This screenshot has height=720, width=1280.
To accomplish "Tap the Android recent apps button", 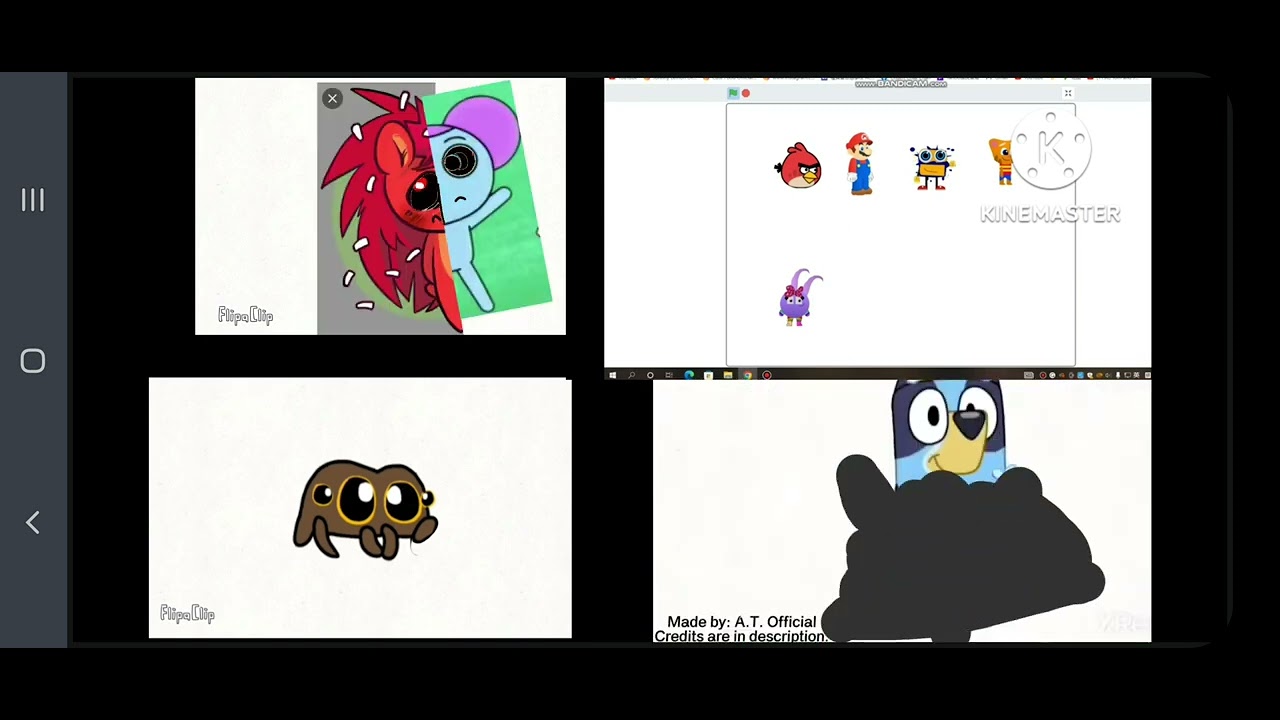I will pyautogui.click(x=33, y=200).
